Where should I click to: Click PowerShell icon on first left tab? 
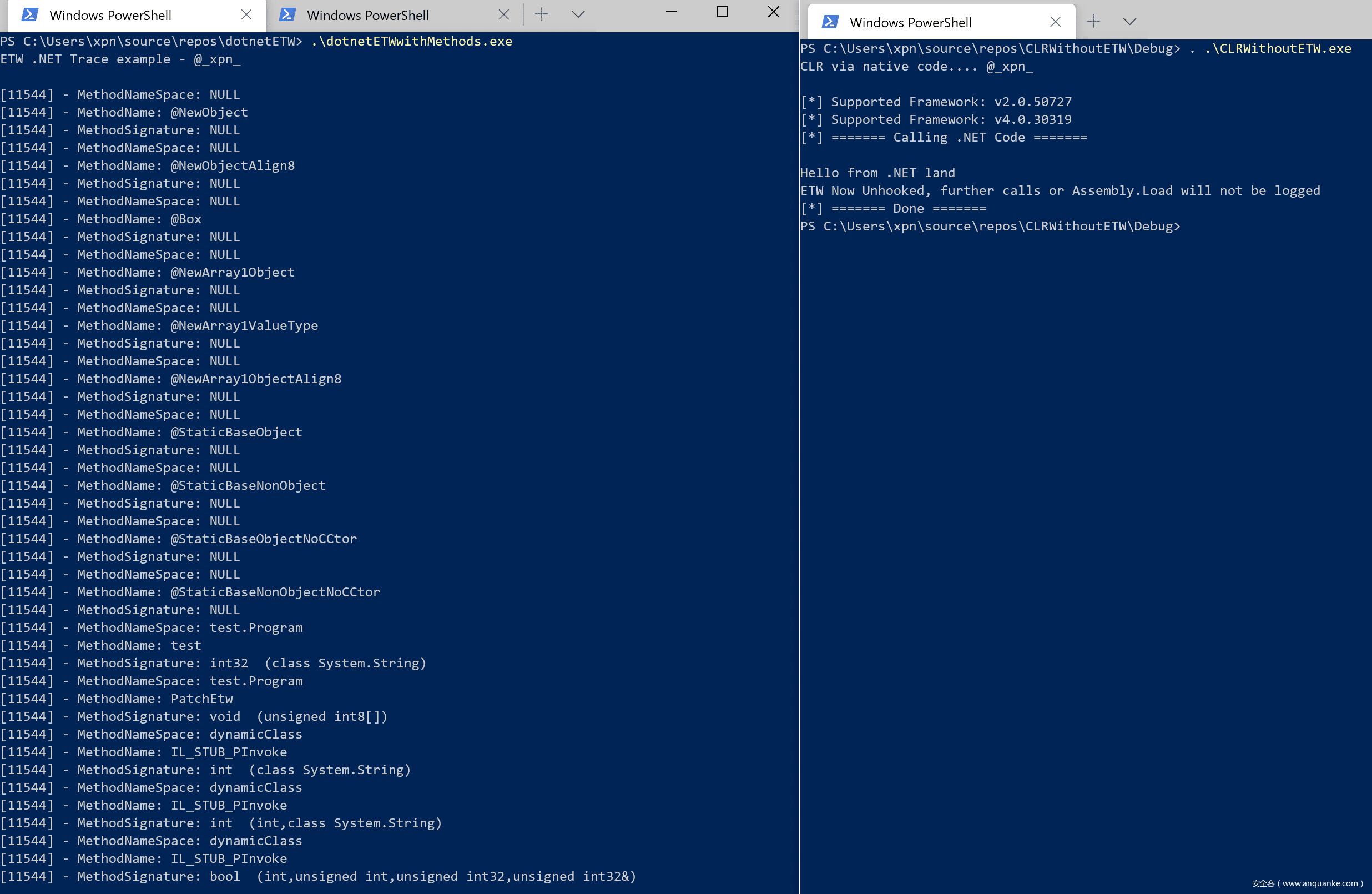30,15
